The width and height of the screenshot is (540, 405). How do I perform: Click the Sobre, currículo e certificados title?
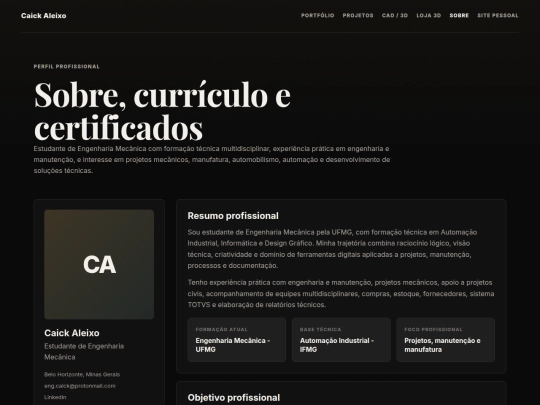coord(162,111)
